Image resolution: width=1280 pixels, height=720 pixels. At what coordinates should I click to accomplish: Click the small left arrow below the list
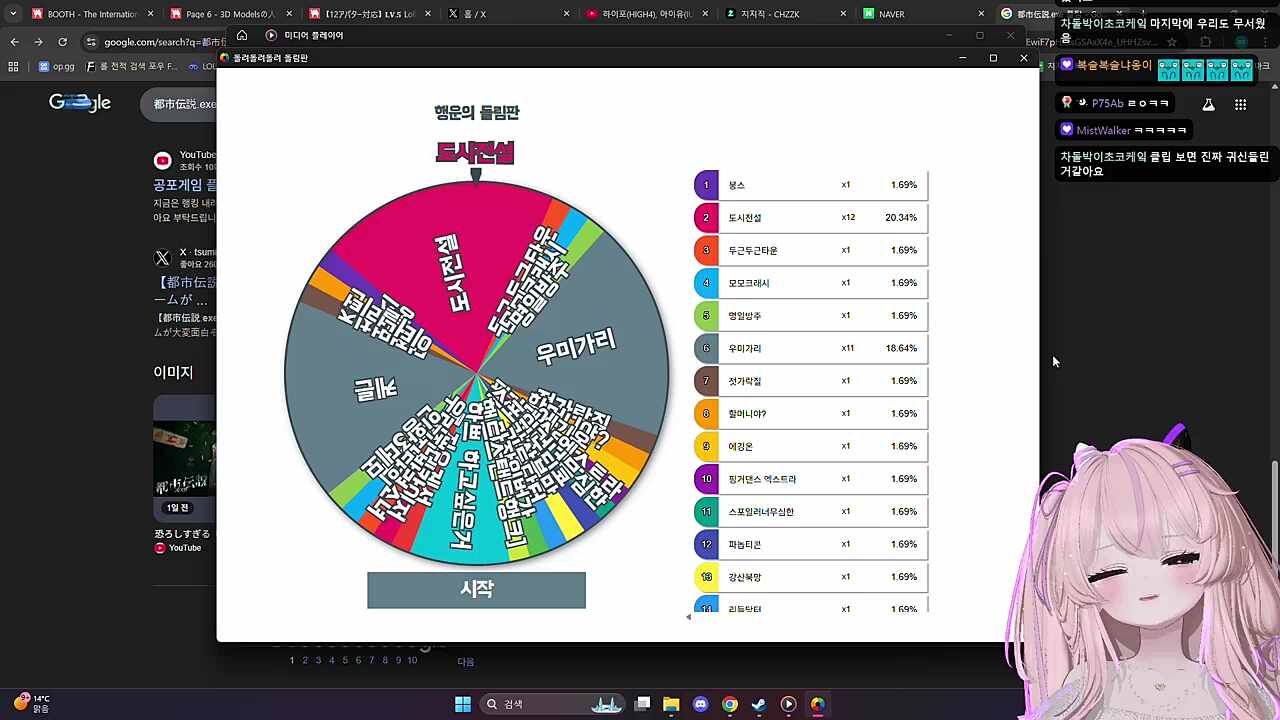688,617
